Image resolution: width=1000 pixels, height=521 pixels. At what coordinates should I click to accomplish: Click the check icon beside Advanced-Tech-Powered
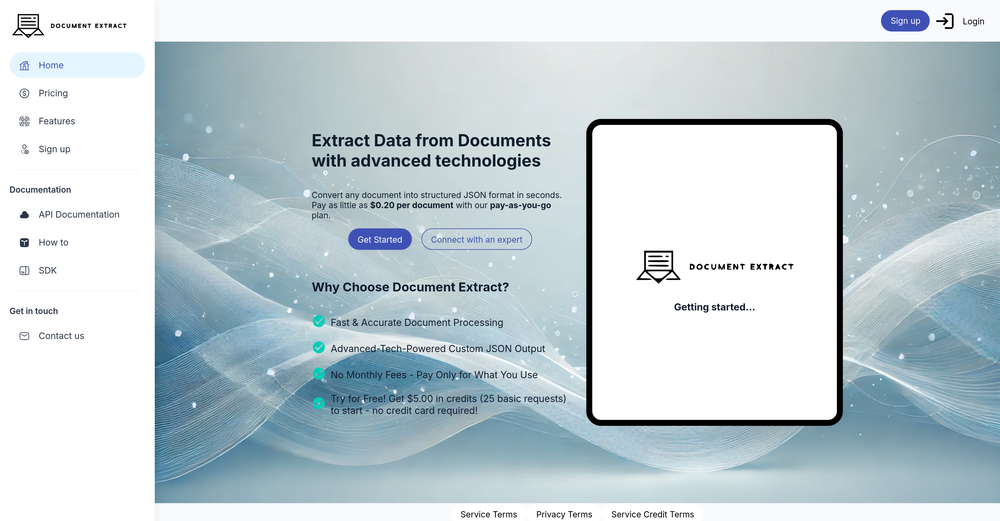pyautogui.click(x=319, y=348)
